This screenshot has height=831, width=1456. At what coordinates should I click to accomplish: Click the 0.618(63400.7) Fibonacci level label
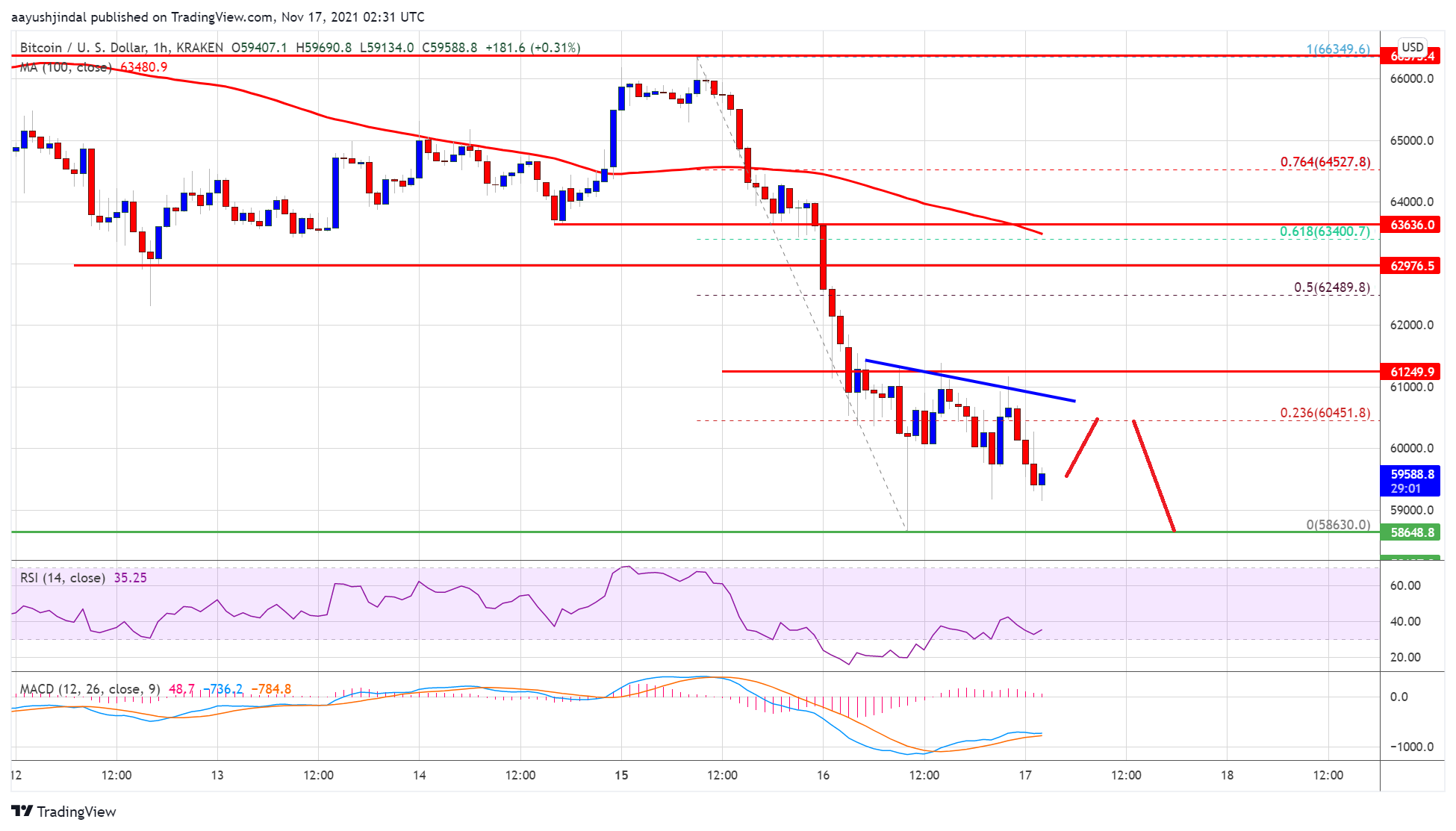[x=1325, y=231]
